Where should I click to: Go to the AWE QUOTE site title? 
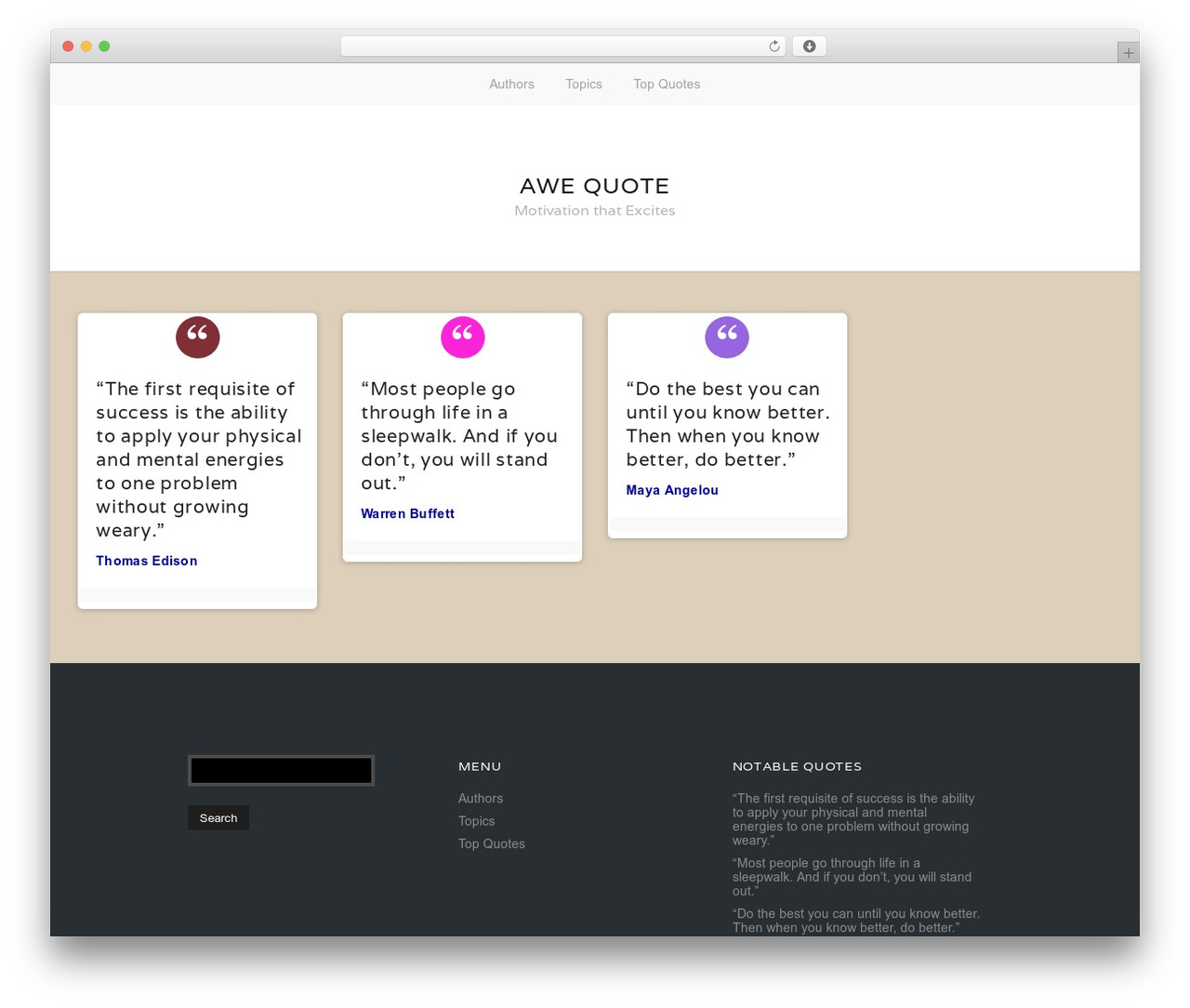point(595,186)
